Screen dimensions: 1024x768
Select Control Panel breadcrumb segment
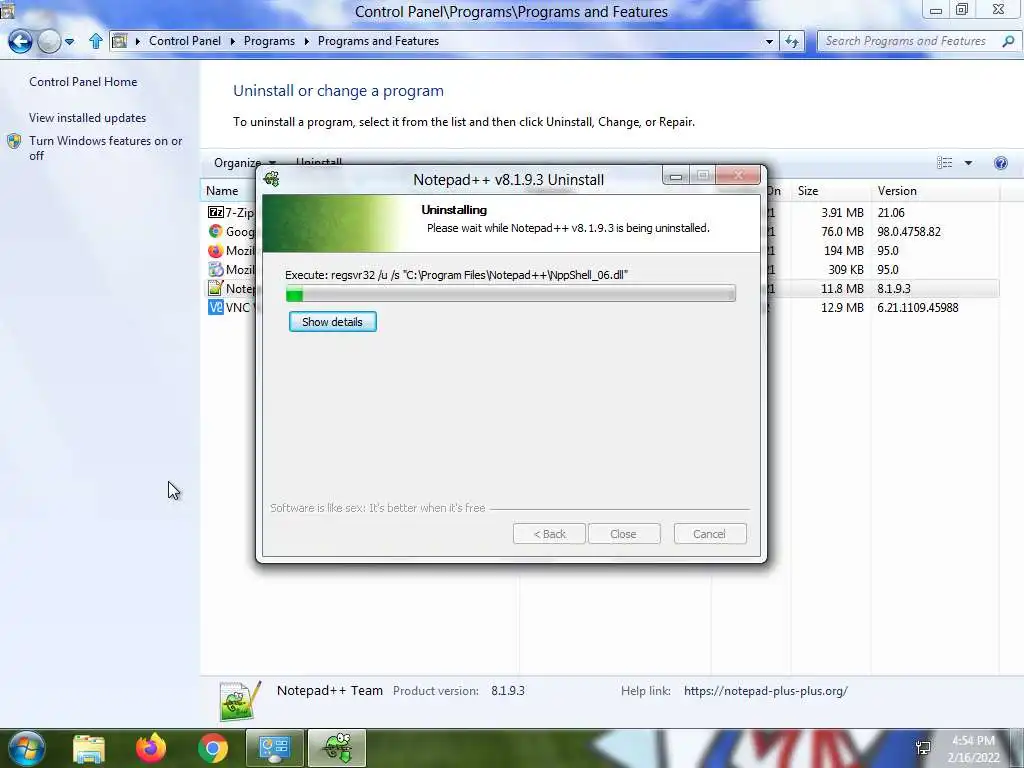click(185, 40)
